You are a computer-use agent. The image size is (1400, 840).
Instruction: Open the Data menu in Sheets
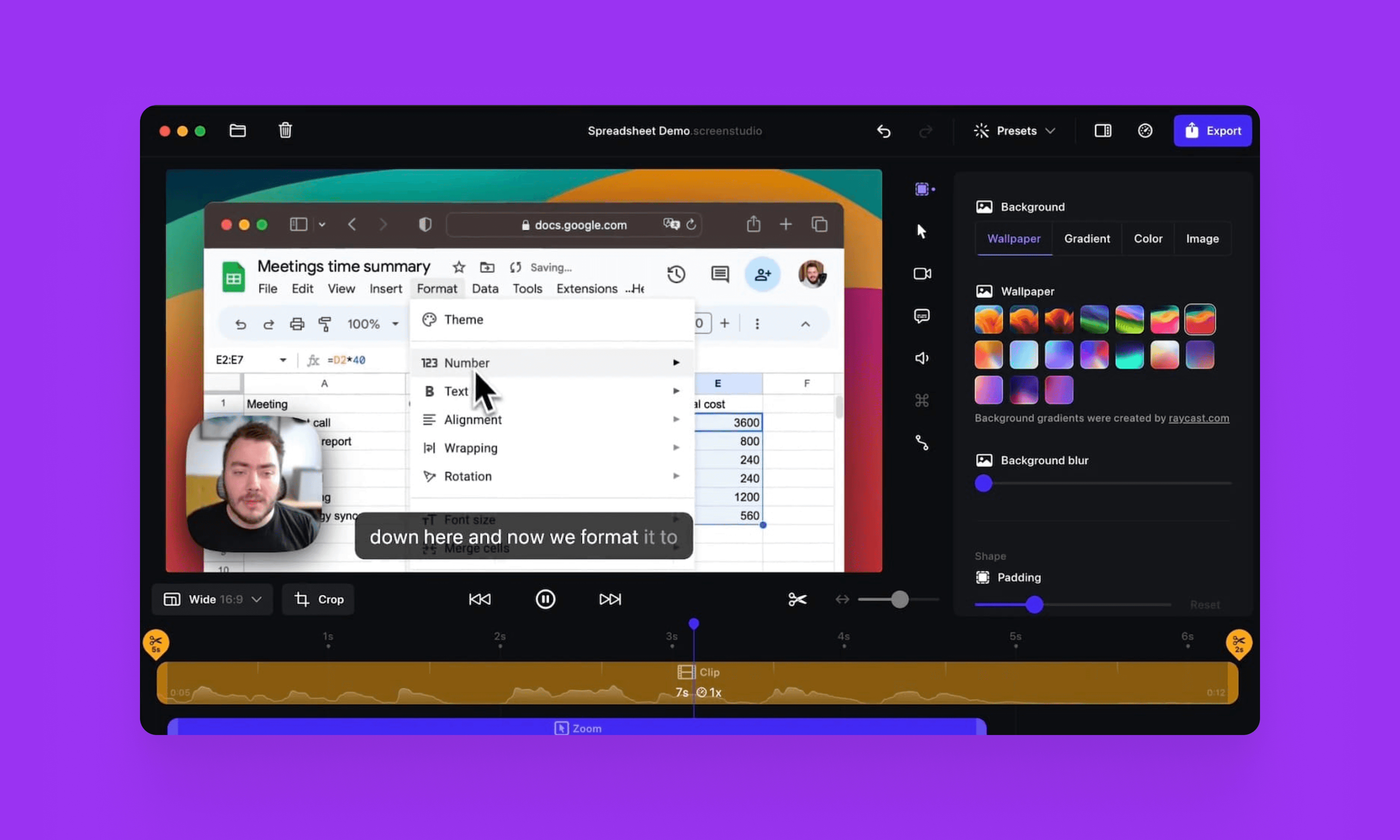tap(485, 289)
